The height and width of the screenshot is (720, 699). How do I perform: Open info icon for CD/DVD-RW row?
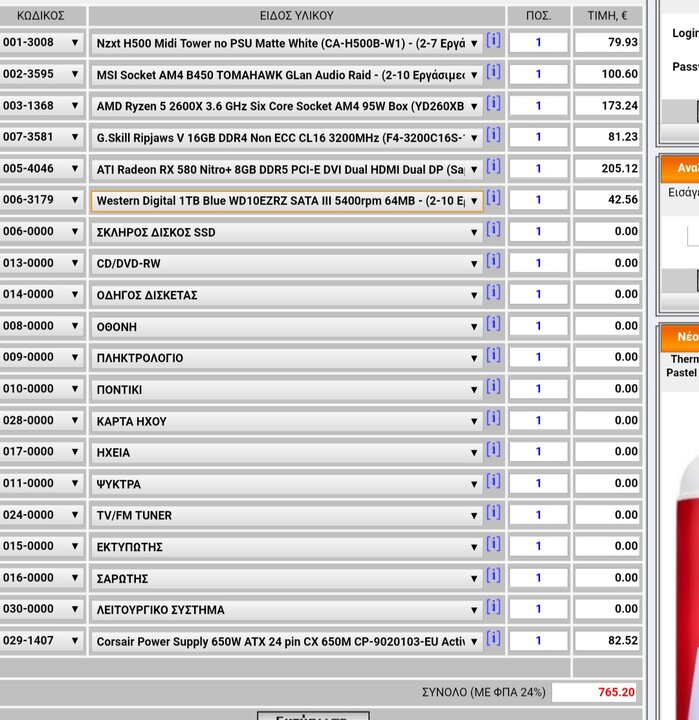pyautogui.click(x=493, y=262)
